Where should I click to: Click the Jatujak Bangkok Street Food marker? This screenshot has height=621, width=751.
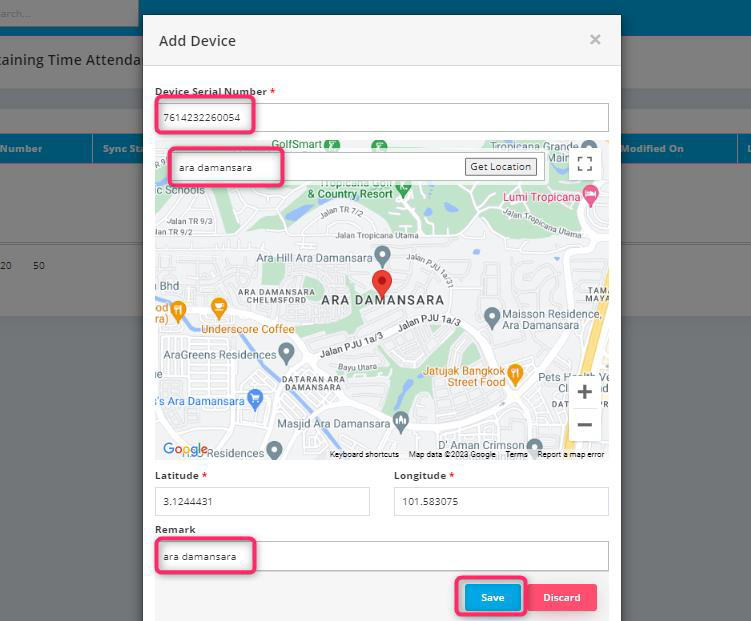pyautogui.click(x=515, y=374)
